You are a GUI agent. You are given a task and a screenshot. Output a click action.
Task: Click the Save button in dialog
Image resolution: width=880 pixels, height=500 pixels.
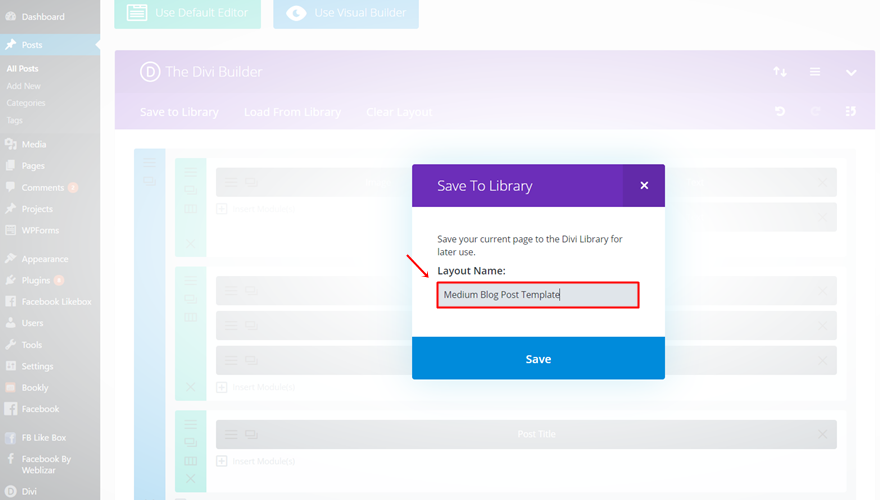538,359
